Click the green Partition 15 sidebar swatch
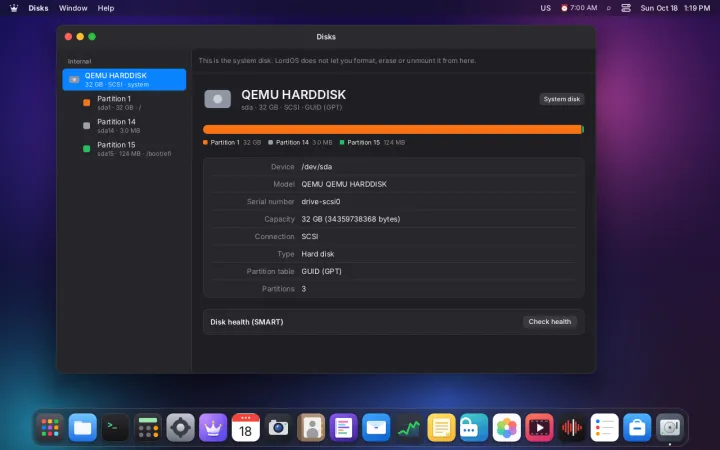 [86, 148]
